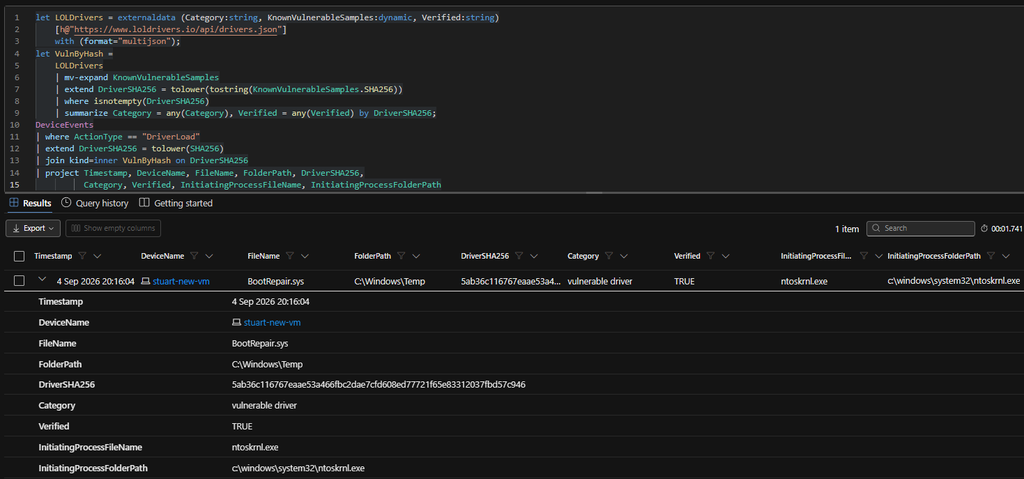Open FolderPath column chevron menu
The height and width of the screenshot is (479, 1024).
point(416,256)
